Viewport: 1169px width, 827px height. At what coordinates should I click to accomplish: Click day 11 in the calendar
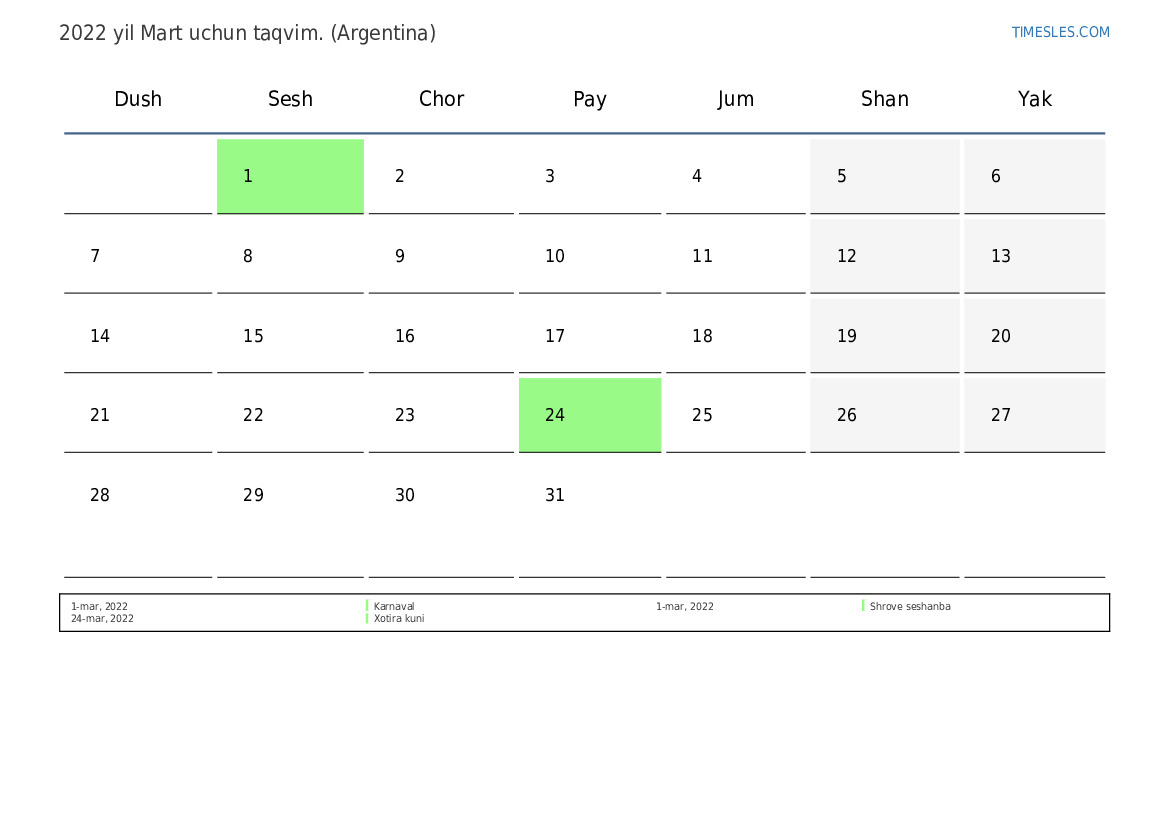(x=736, y=256)
